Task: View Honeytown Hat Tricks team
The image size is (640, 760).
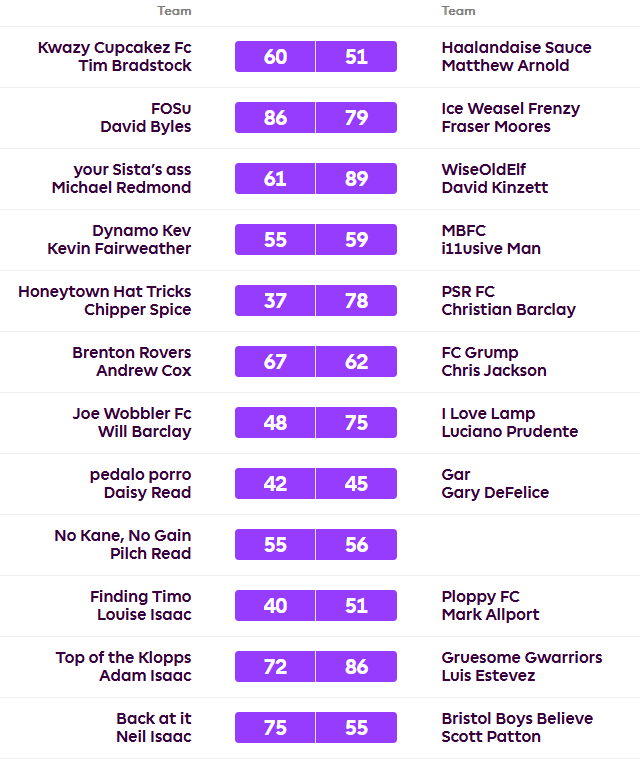Action: (104, 292)
